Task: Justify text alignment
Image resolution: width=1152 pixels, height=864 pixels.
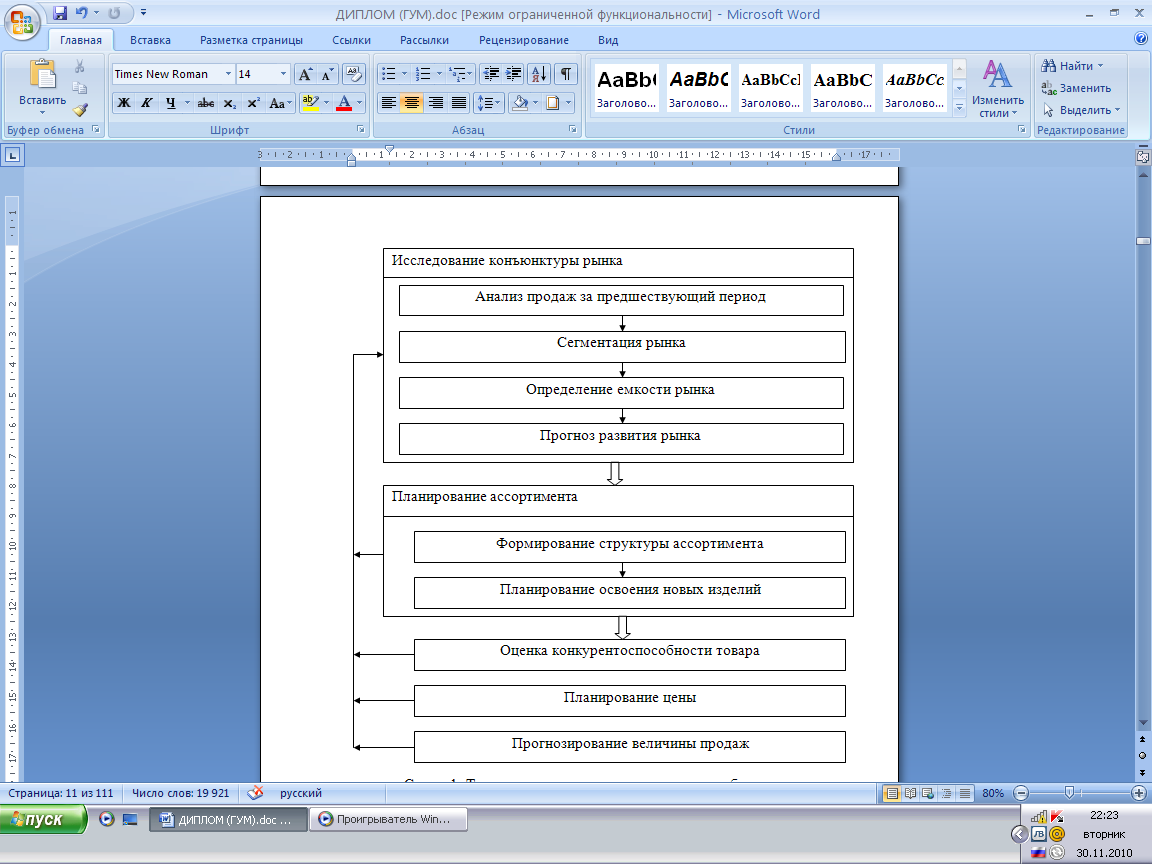Action: [459, 104]
